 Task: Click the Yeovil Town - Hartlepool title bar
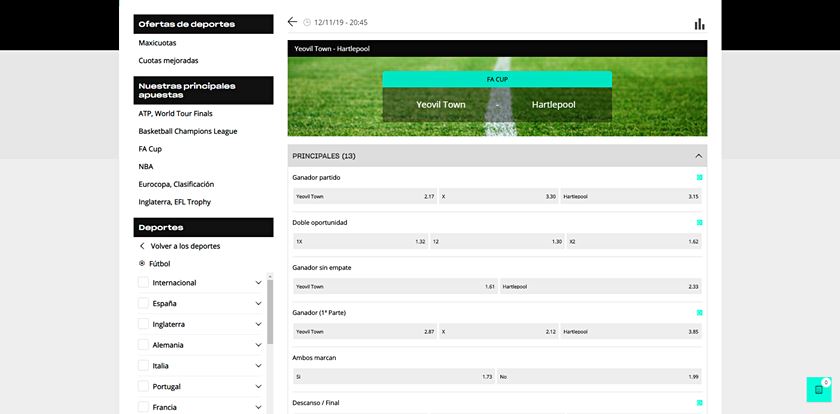point(497,49)
